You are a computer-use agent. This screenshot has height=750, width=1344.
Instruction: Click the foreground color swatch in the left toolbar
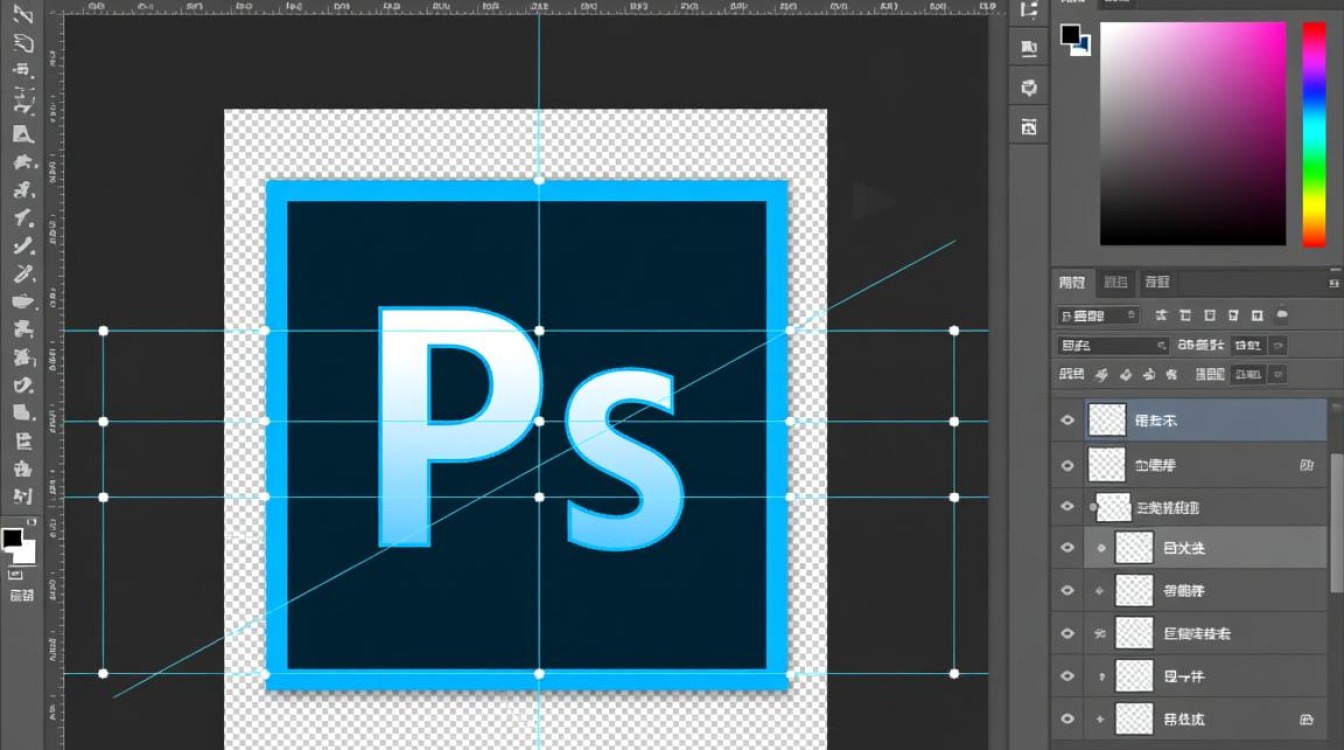click(x=13, y=539)
